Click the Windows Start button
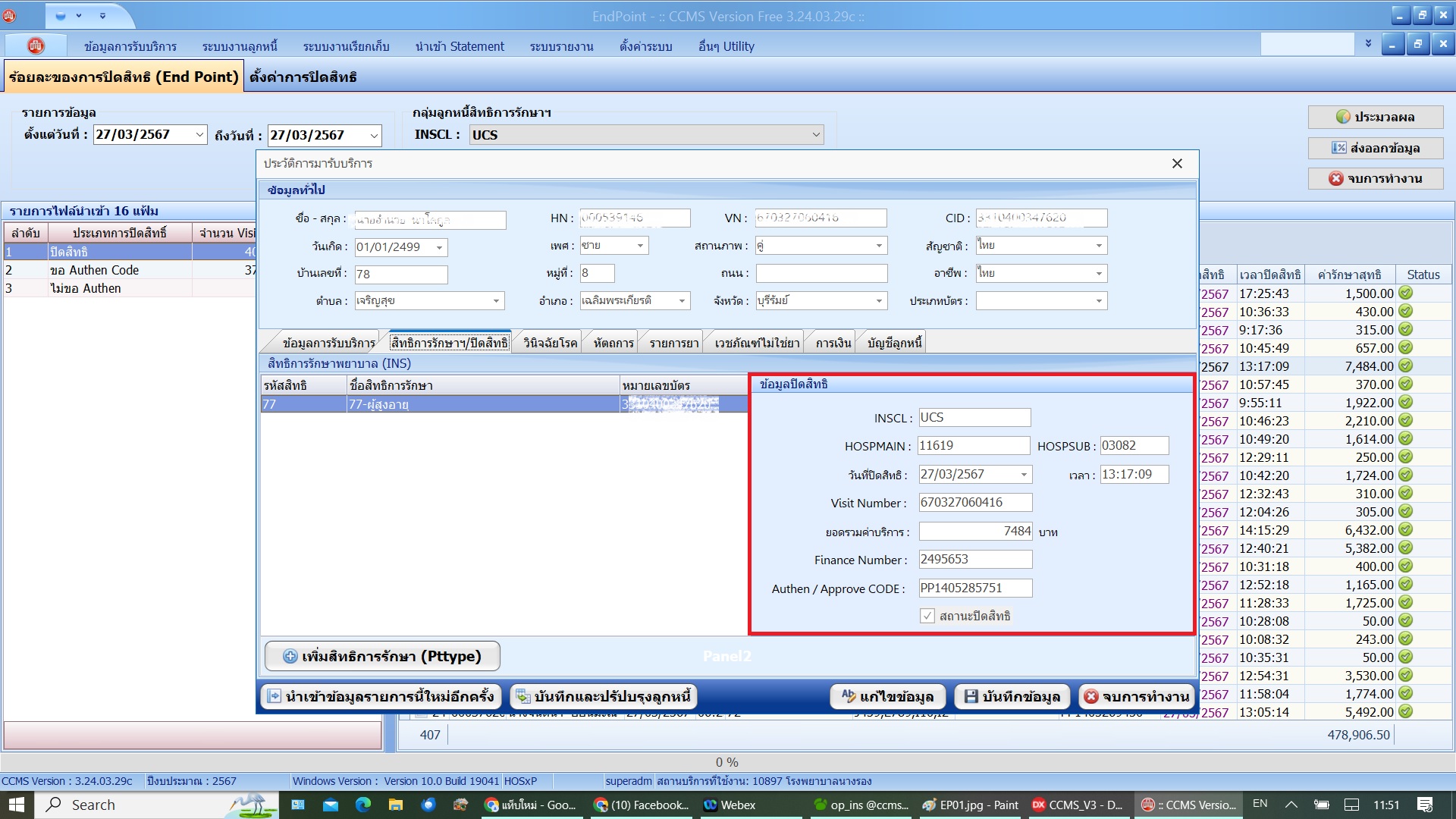 pyautogui.click(x=17, y=805)
